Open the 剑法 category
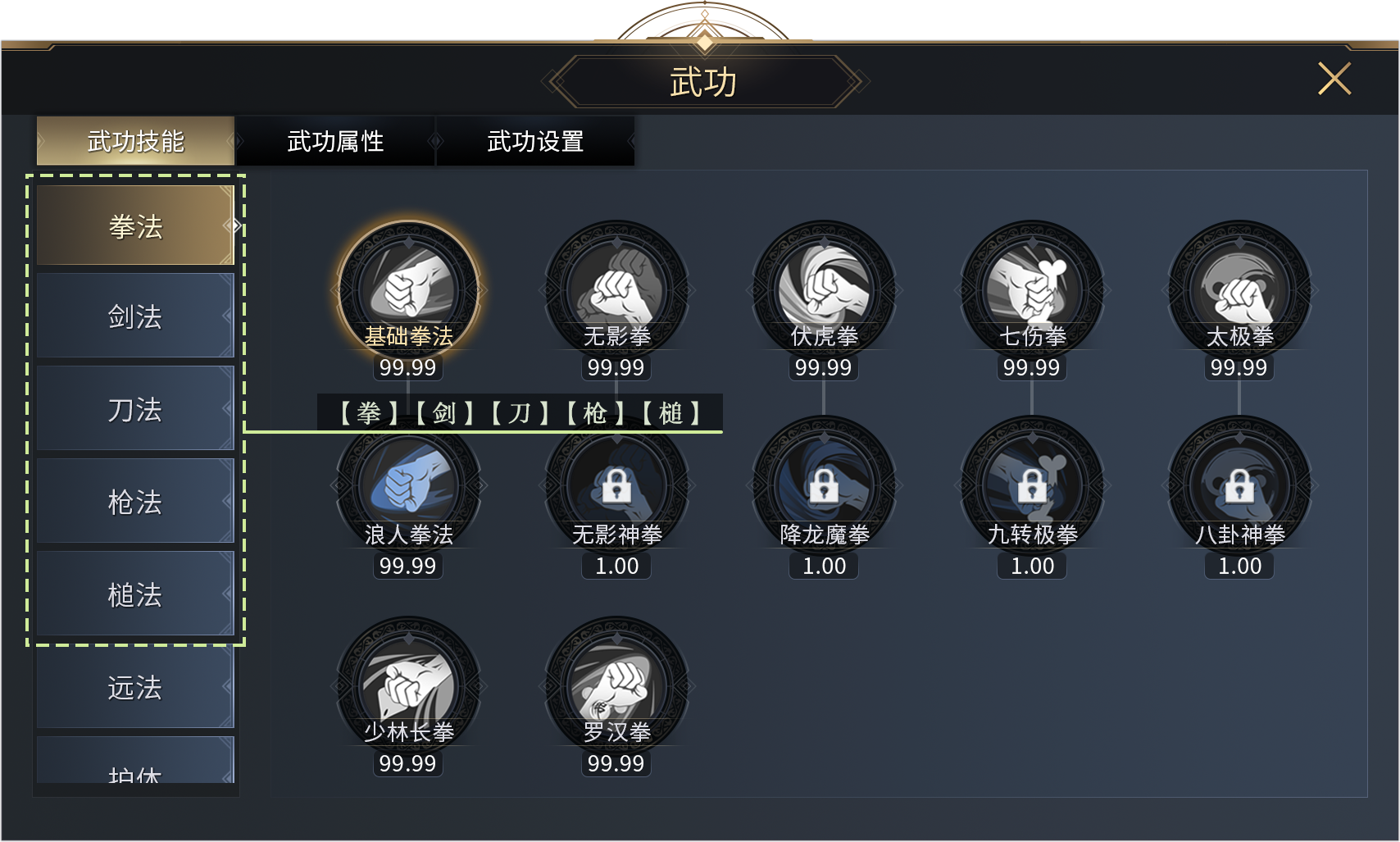 point(135,316)
